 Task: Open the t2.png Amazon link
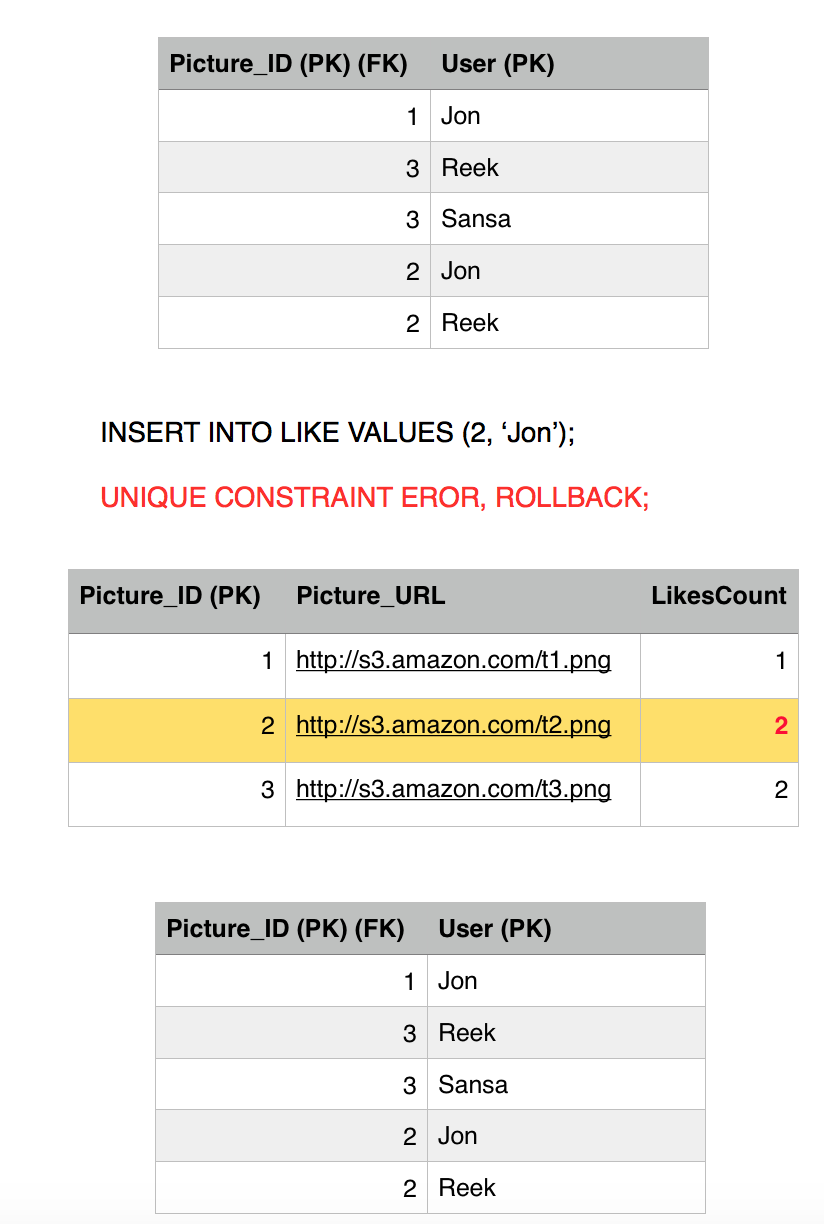click(x=453, y=726)
